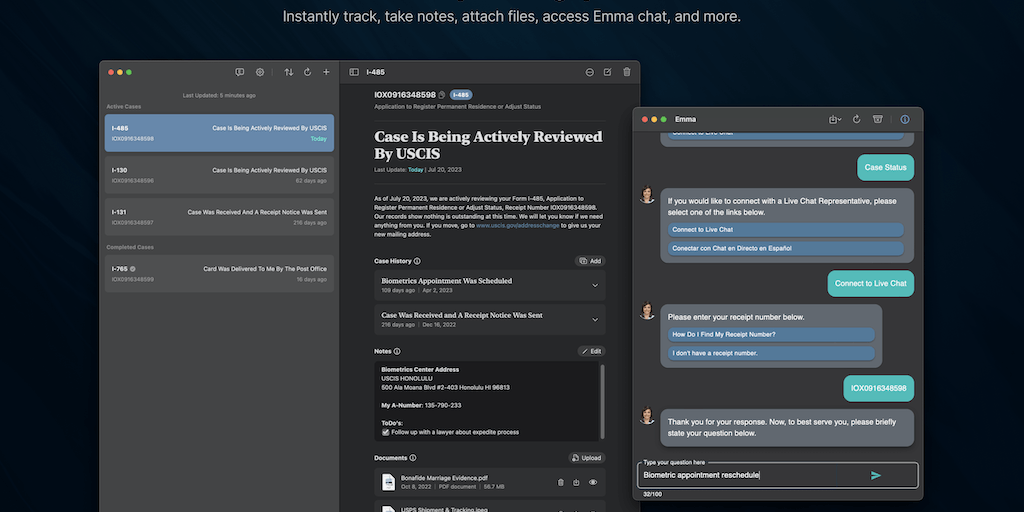Toggle the sidebar panel icon

[354, 72]
